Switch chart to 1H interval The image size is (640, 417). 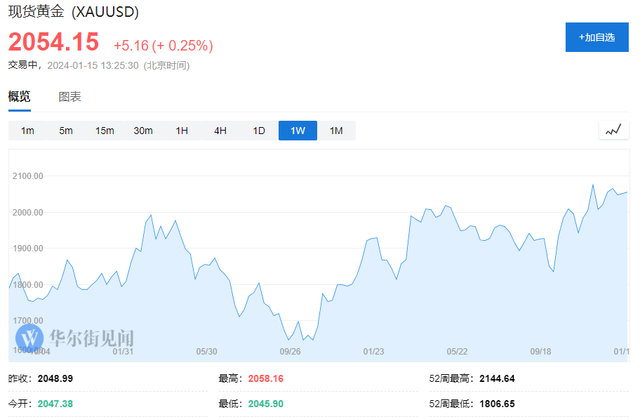pos(182,131)
